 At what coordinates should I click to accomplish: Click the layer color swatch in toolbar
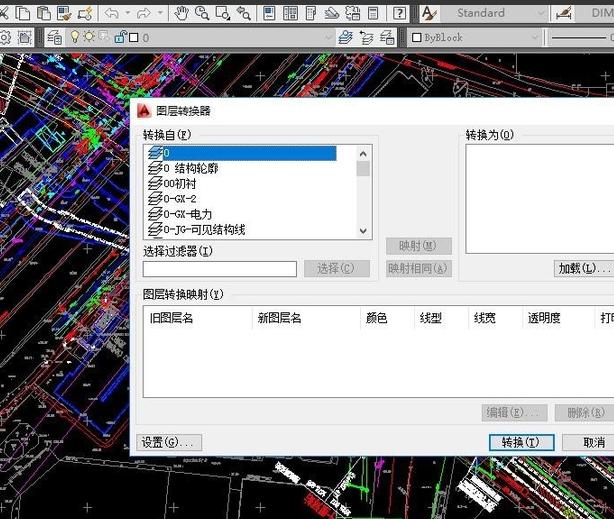click(133, 37)
